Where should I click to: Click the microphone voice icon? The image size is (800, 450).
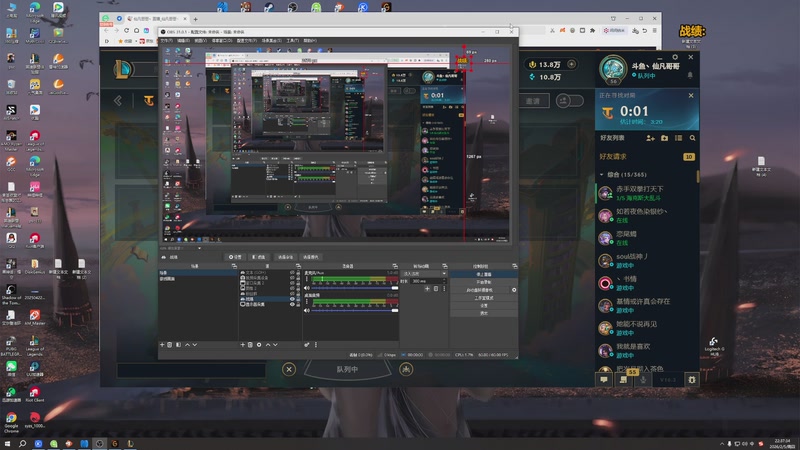click(643, 380)
